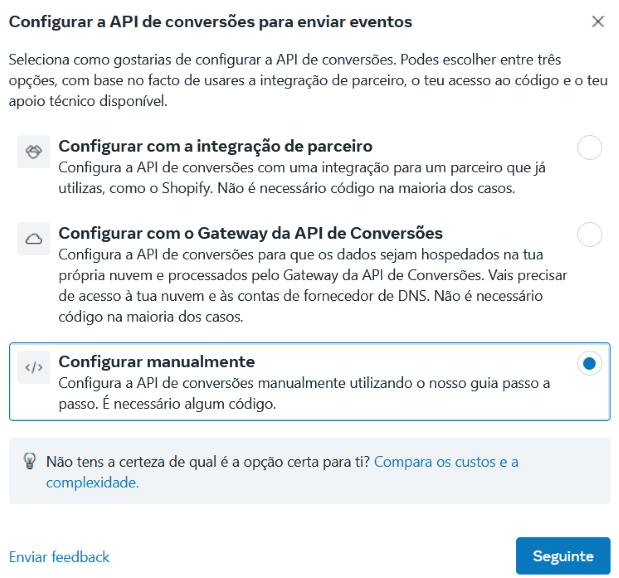Close the Conversions API setup dialog
The width and height of the screenshot is (619, 578).
[x=598, y=21]
